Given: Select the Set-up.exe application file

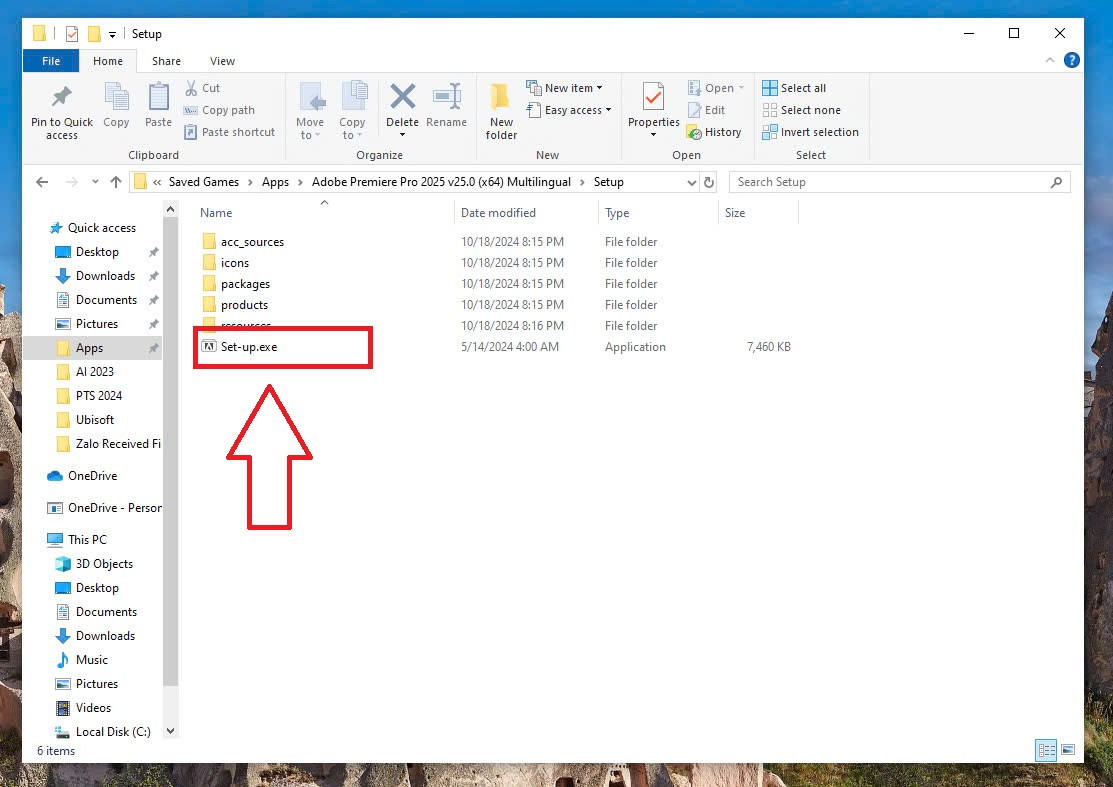Looking at the screenshot, I should (x=249, y=347).
